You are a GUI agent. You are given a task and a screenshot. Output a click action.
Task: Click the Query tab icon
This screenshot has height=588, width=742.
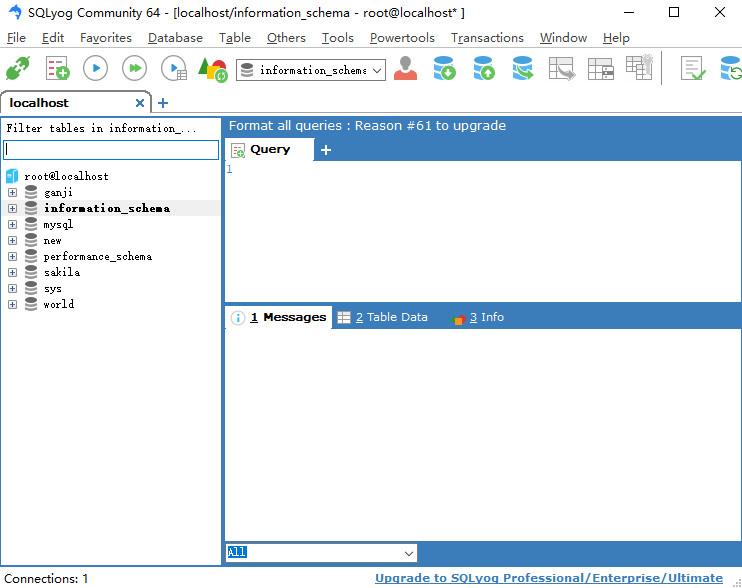click(x=238, y=150)
